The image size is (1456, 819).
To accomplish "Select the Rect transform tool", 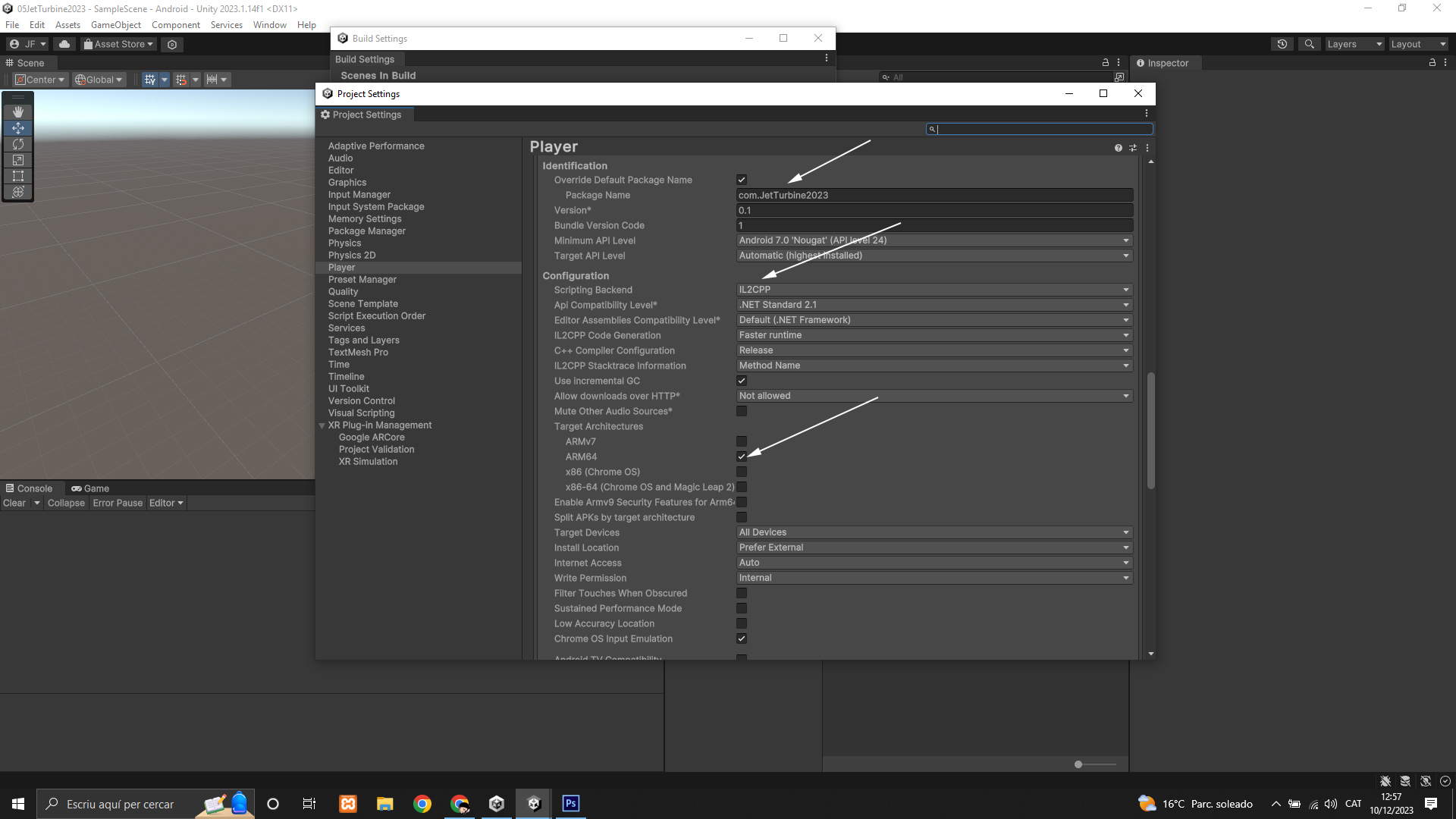I will (x=18, y=176).
